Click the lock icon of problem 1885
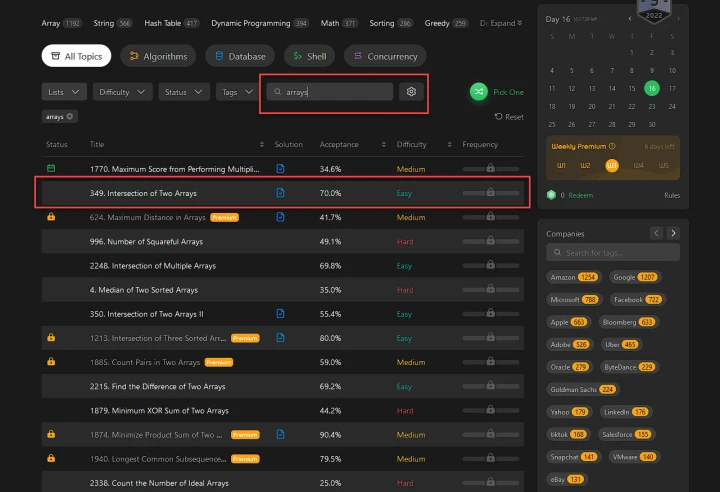The height and width of the screenshot is (492, 720). click(x=51, y=362)
